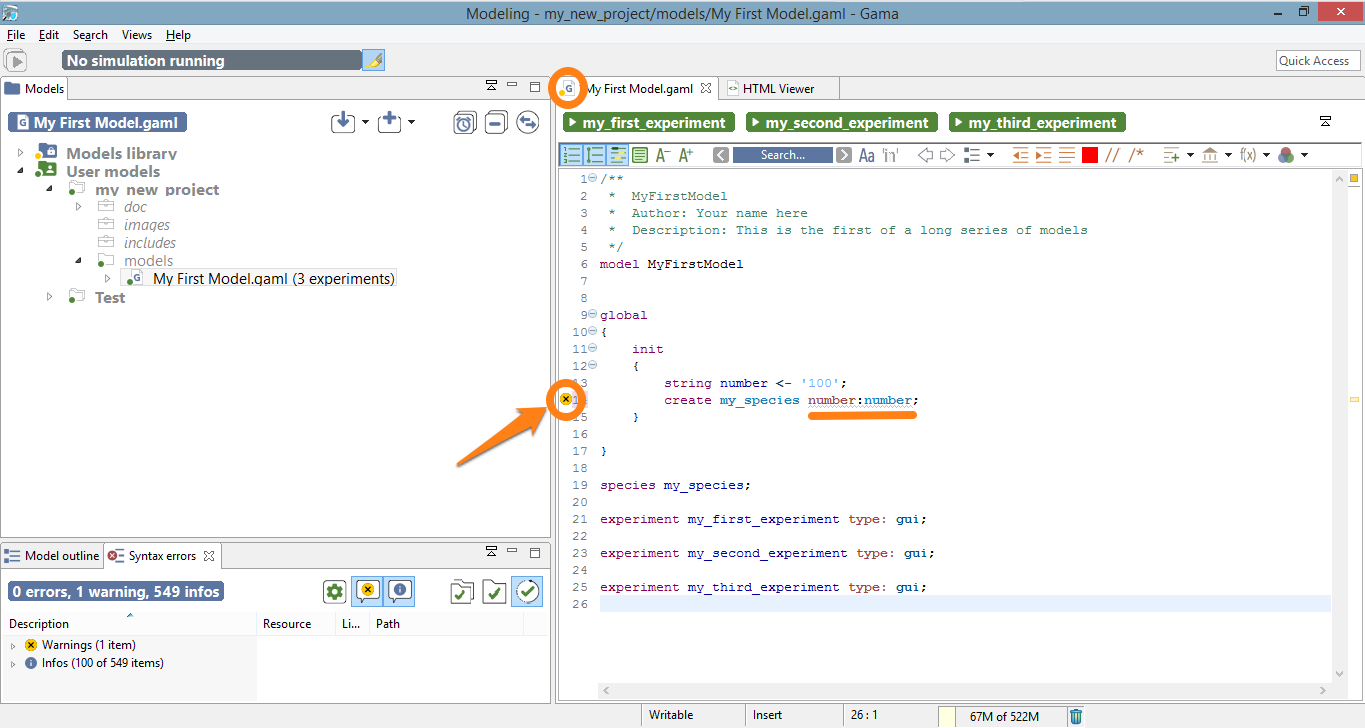Toggle case sensitive search Aa

(x=867, y=155)
